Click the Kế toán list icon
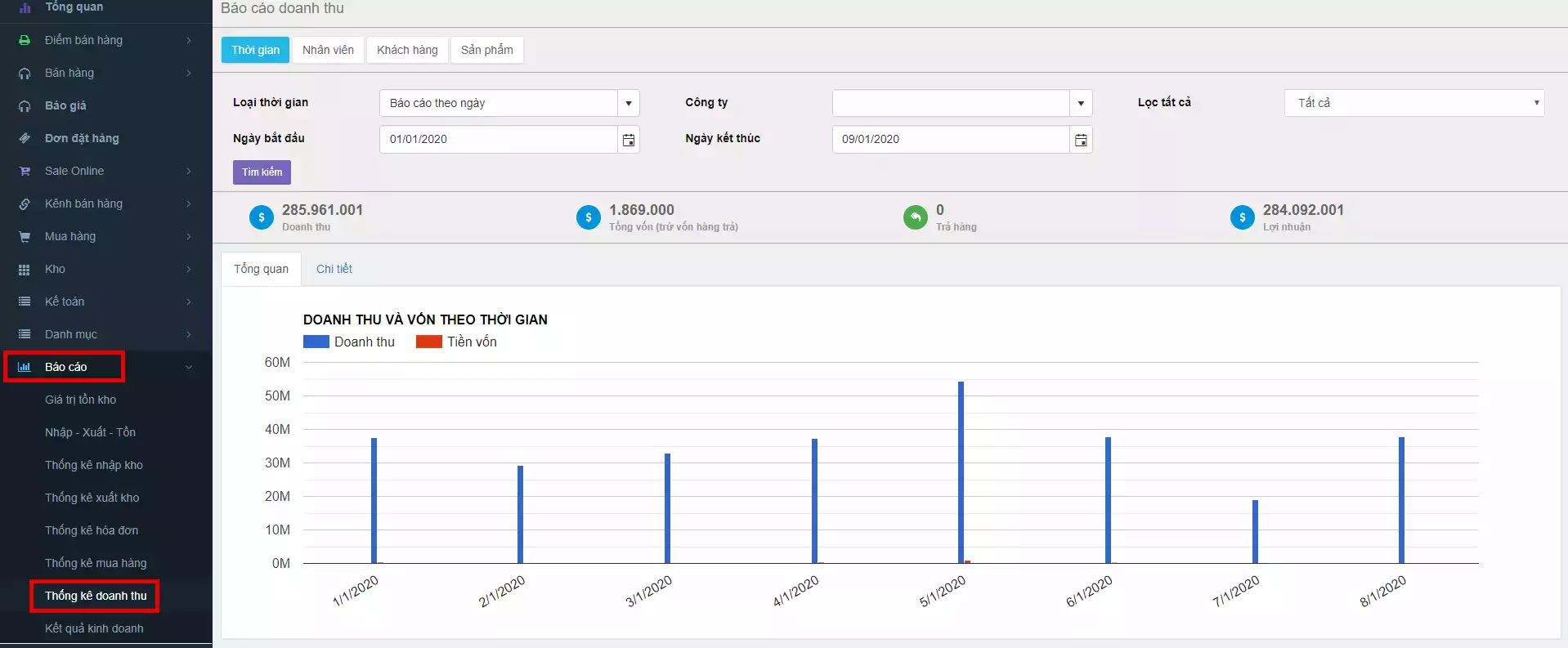The height and width of the screenshot is (648, 1568). [25, 302]
